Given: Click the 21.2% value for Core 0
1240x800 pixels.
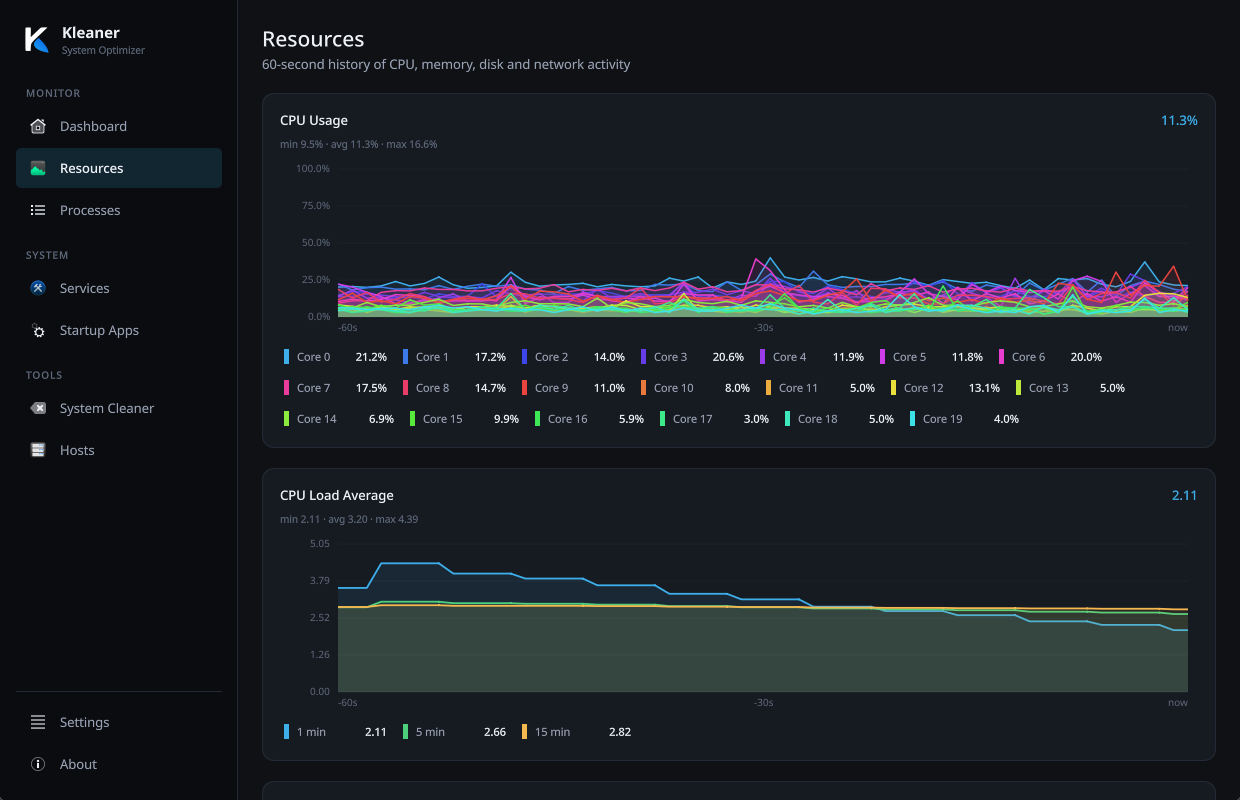Looking at the screenshot, I should pos(371,357).
